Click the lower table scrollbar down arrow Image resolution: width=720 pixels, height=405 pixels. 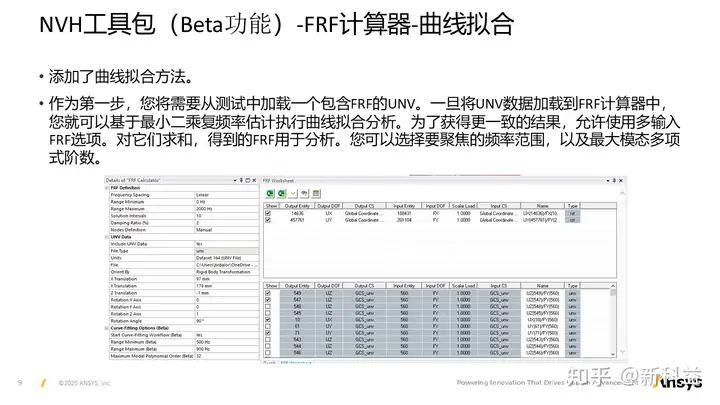pos(613,354)
